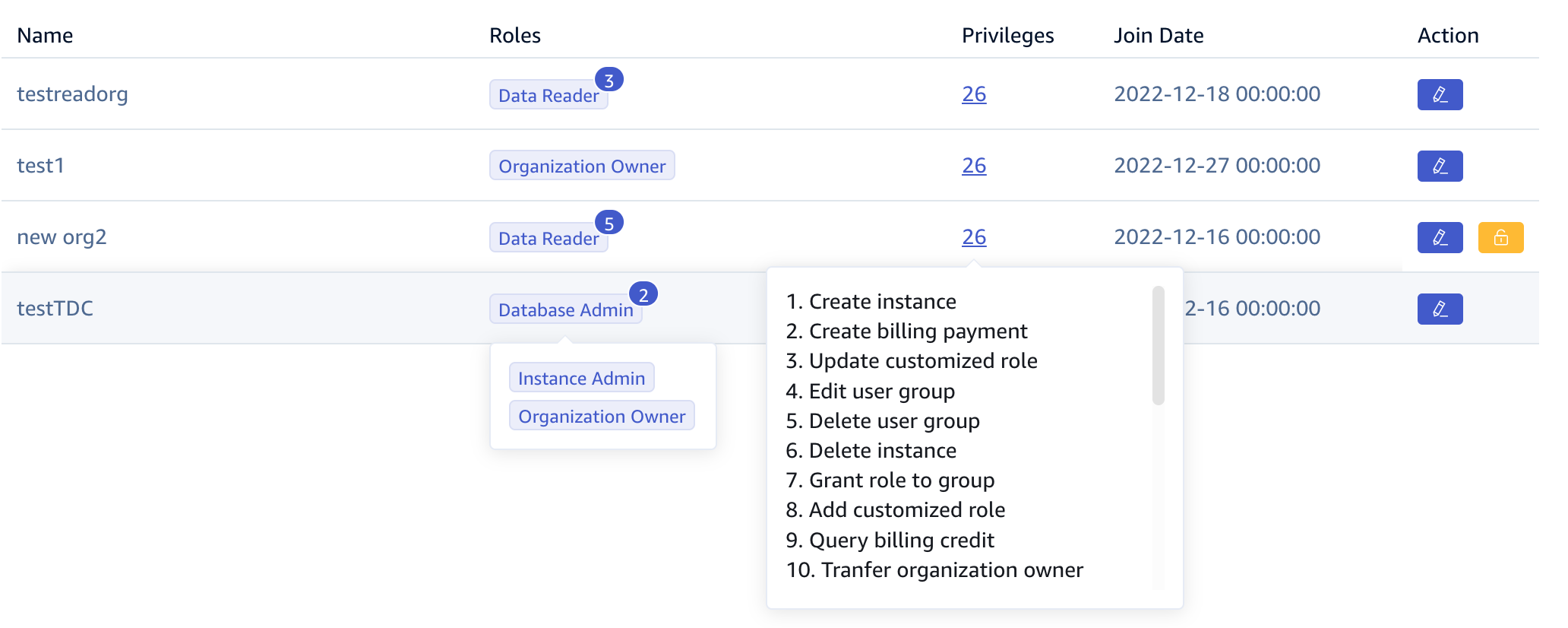
Task: Click edit icon for new org2
Action: [x=1439, y=237]
